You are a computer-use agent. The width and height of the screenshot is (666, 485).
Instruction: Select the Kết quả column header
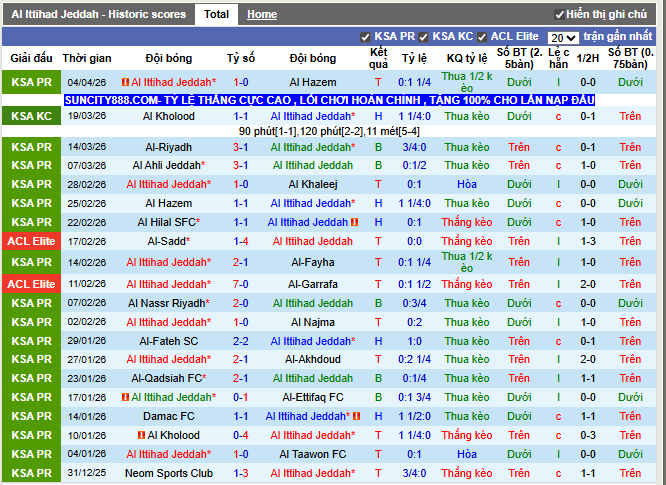click(378, 58)
